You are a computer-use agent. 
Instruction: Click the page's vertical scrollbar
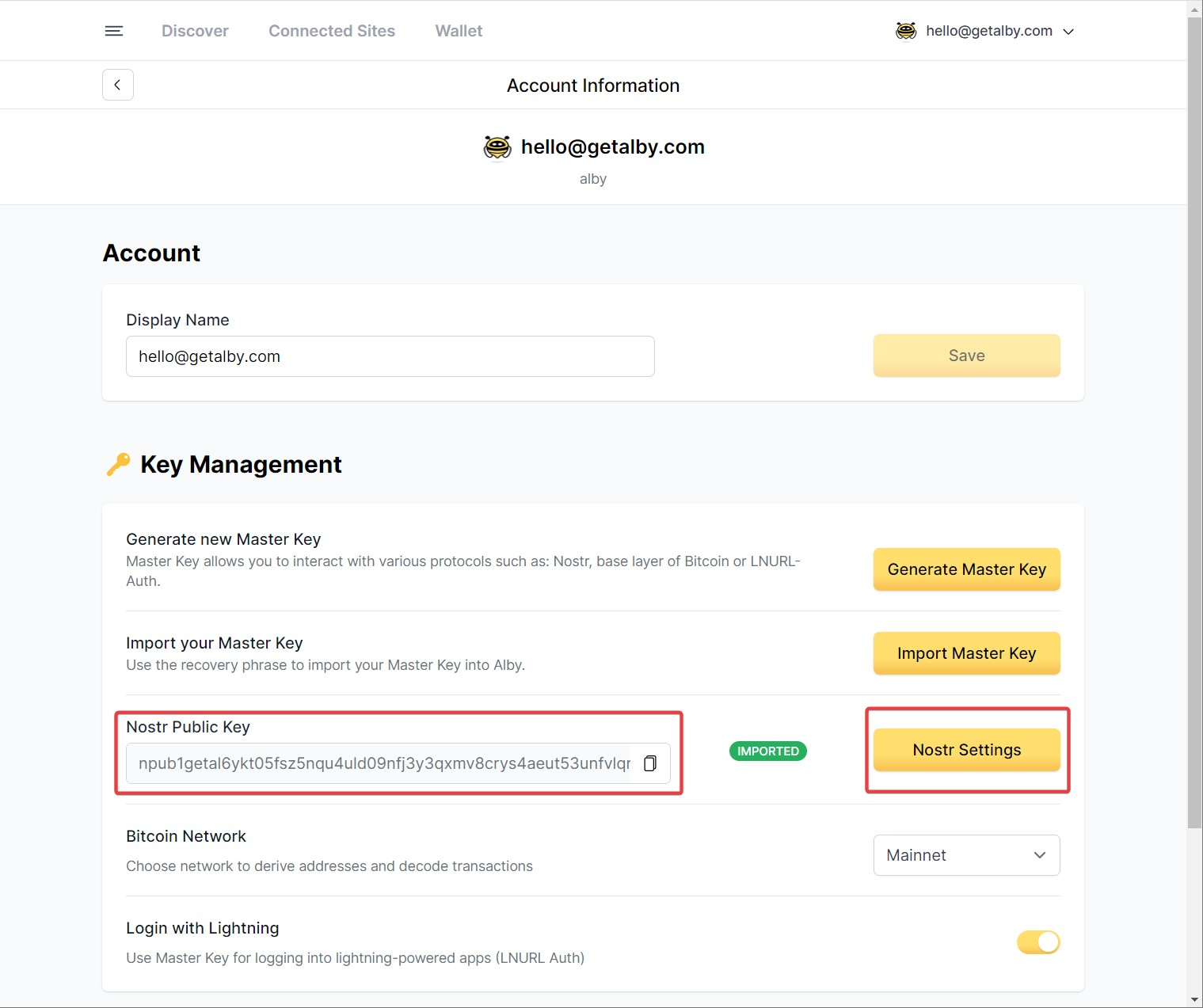point(1194,396)
